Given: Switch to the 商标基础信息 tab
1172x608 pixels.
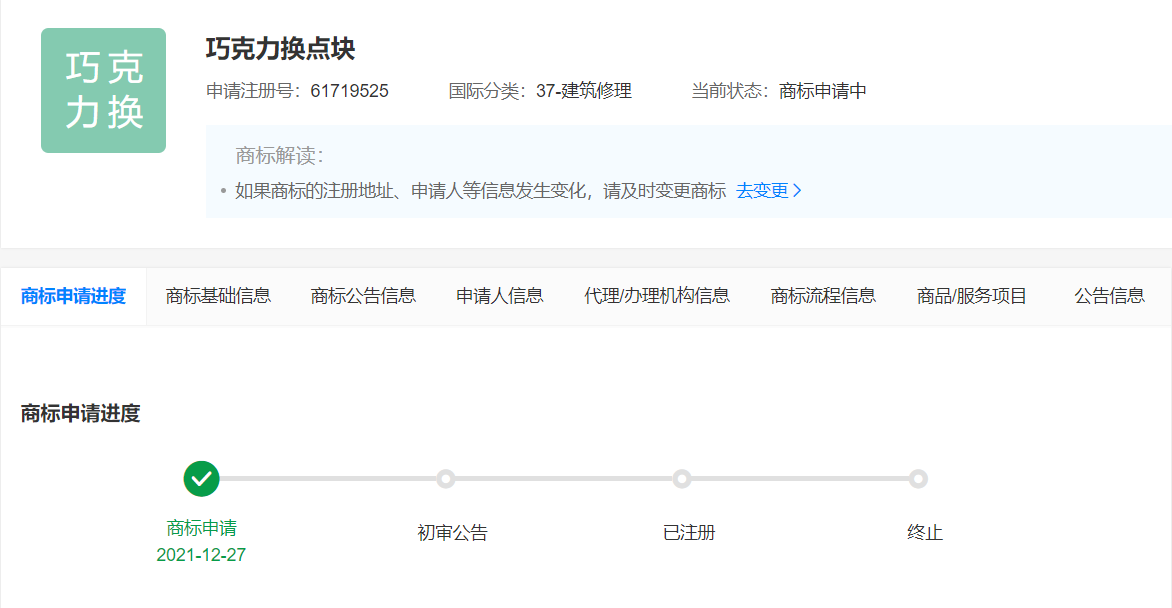Looking at the screenshot, I should [x=218, y=296].
